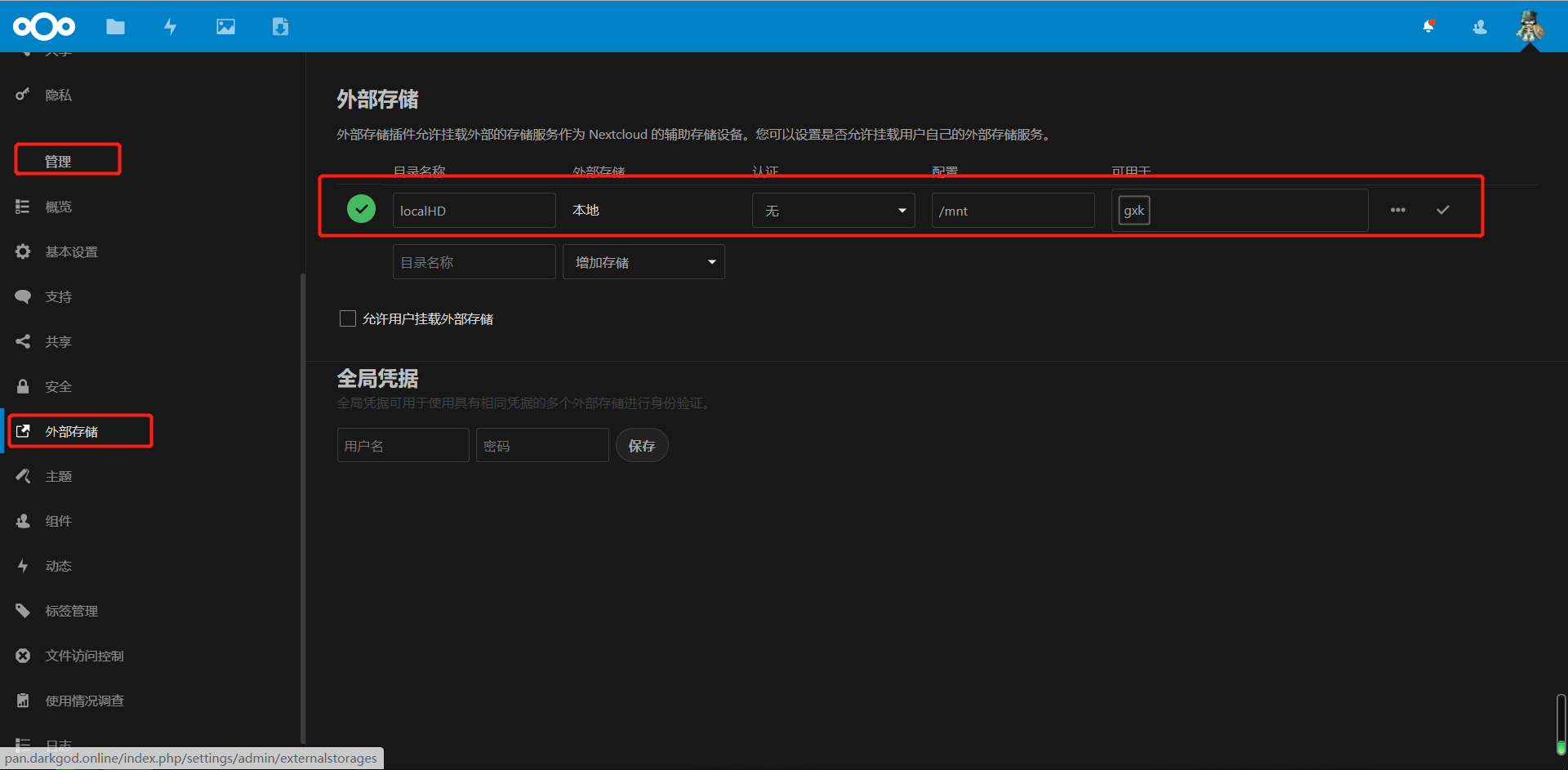Click the theming brush icon
1568x770 pixels.
pyautogui.click(x=23, y=476)
